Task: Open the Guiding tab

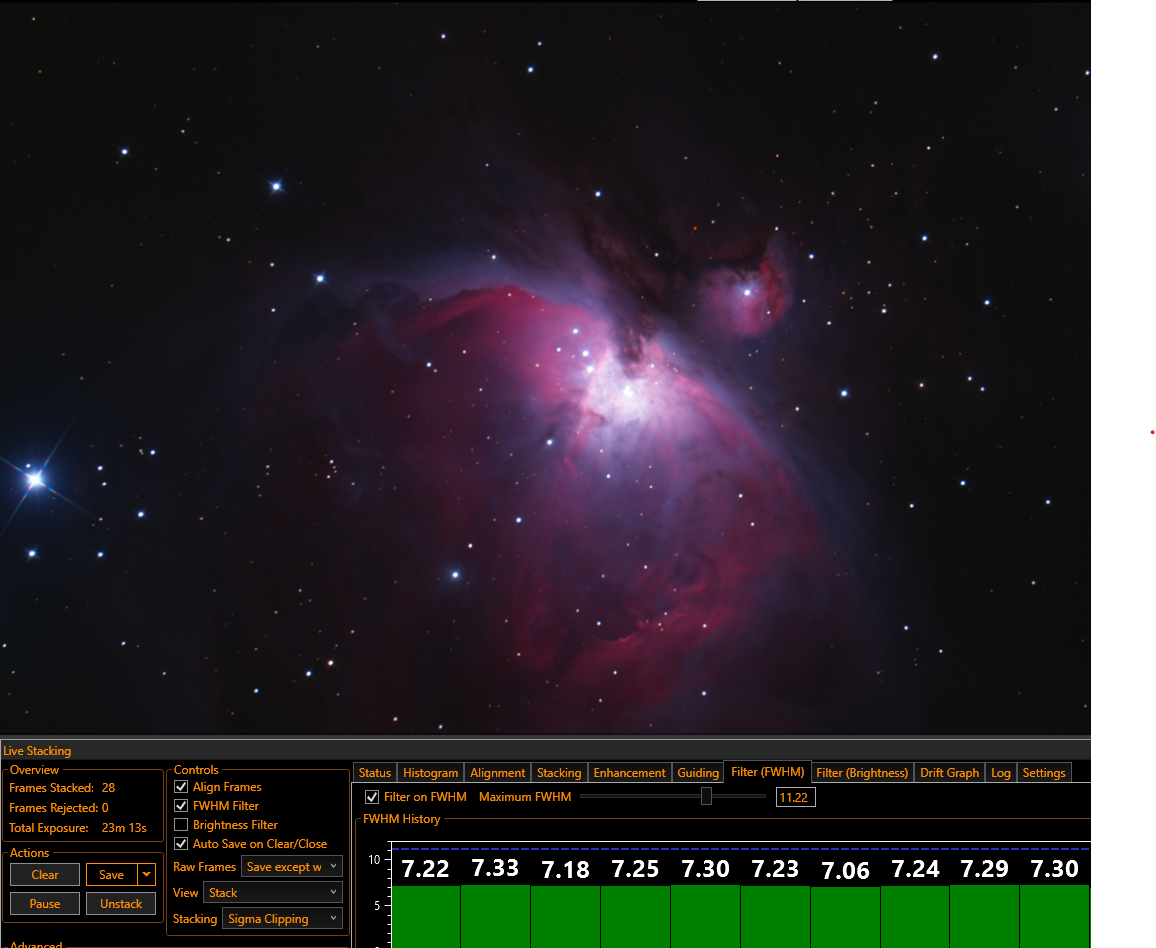Action: click(697, 773)
